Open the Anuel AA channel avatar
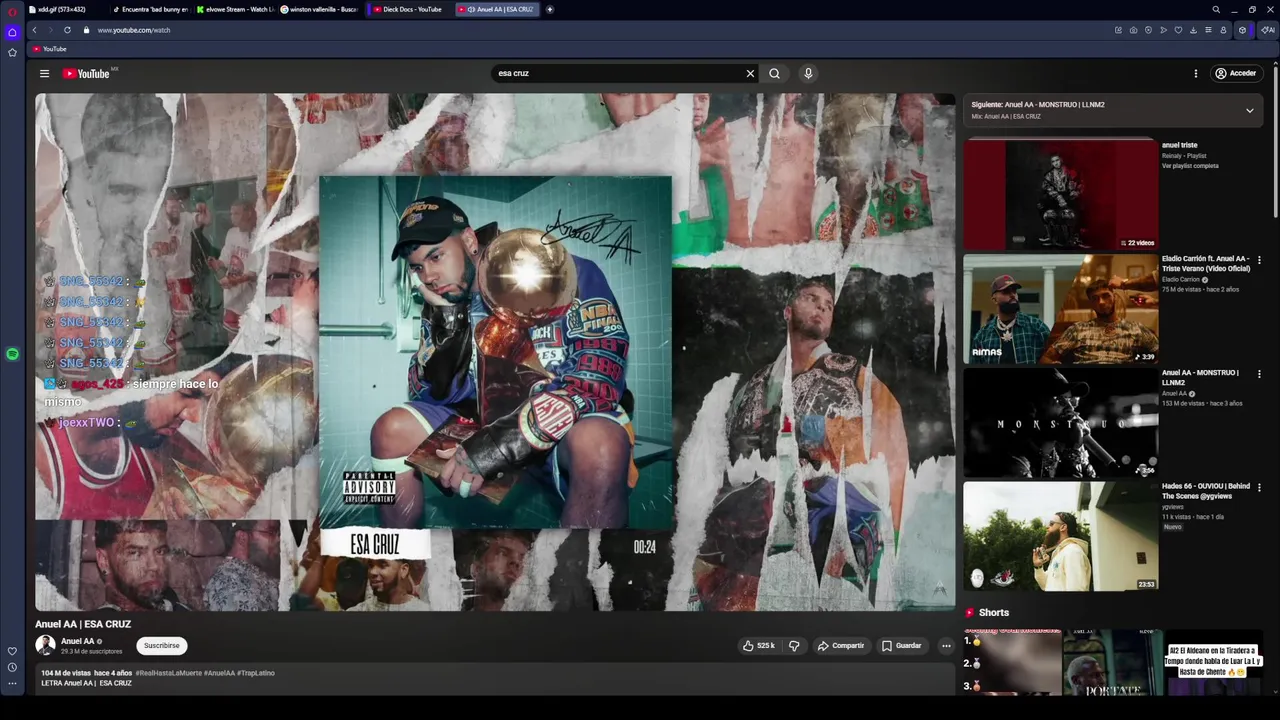Image resolution: width=1280 pixels, height=720 pixels. (x=45, y=645)
